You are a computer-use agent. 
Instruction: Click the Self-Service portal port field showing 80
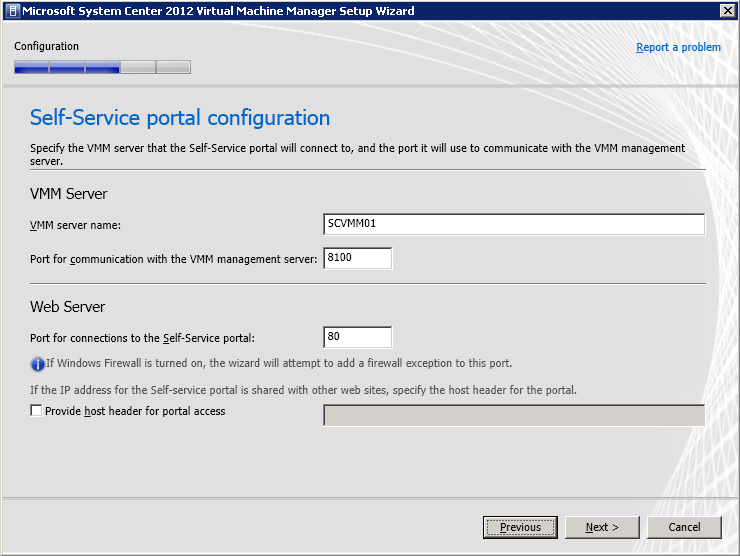tap(358, 337)
